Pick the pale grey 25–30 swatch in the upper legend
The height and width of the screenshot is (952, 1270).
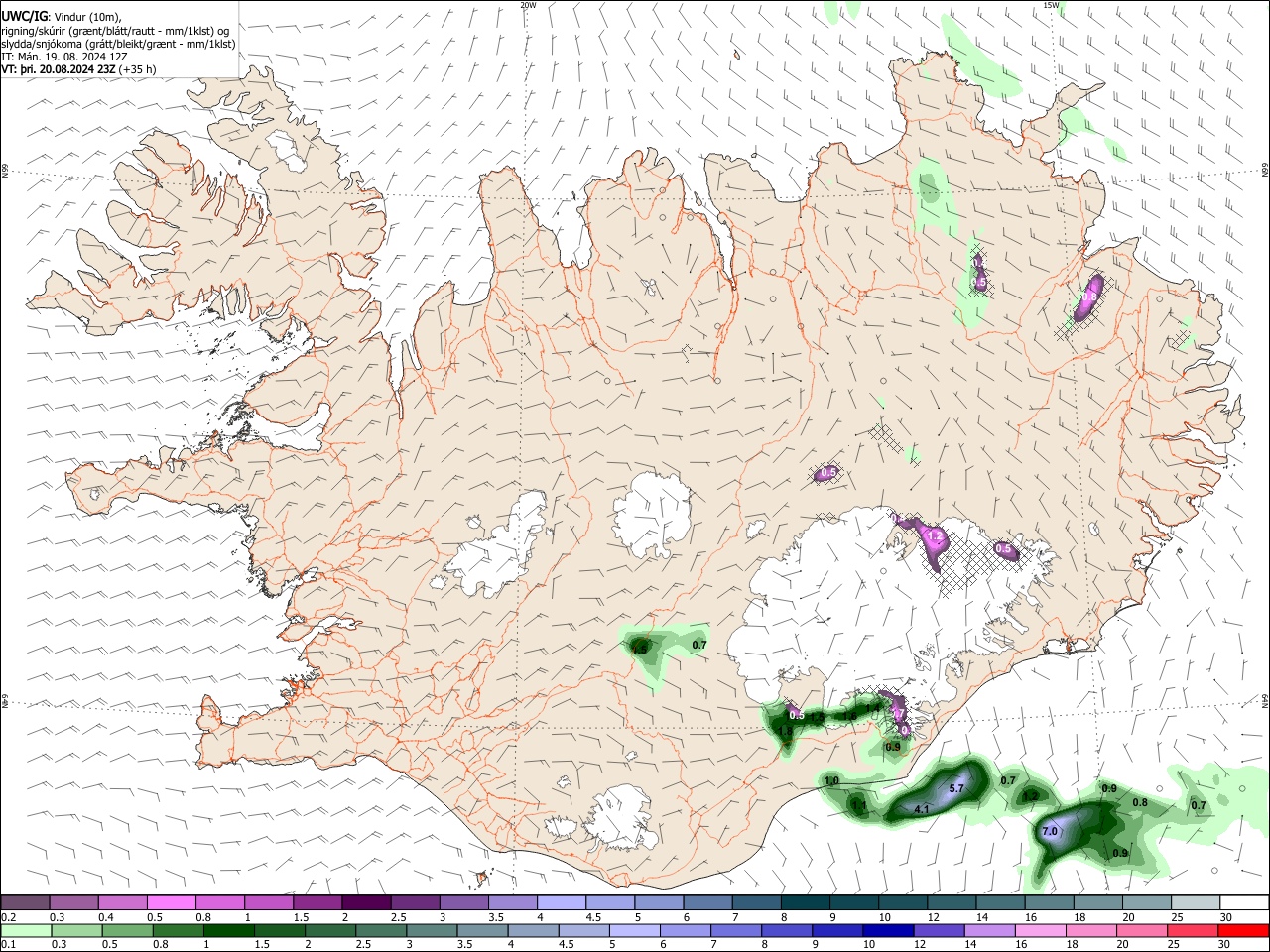point(1196,903)
